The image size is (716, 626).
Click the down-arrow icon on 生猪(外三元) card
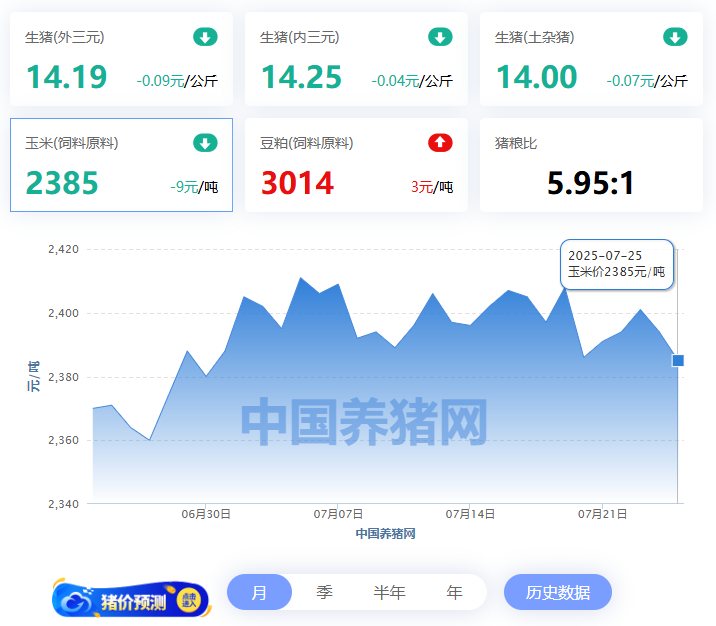(x=205, y=37)
